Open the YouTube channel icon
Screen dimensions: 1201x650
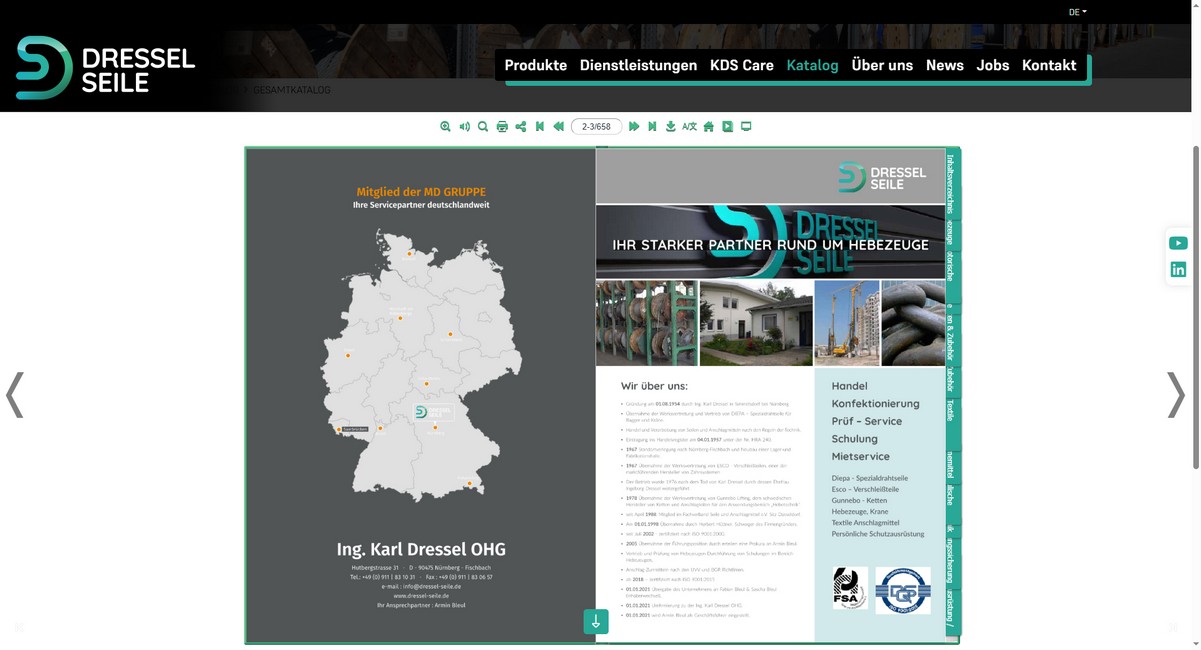[1178, 243]
